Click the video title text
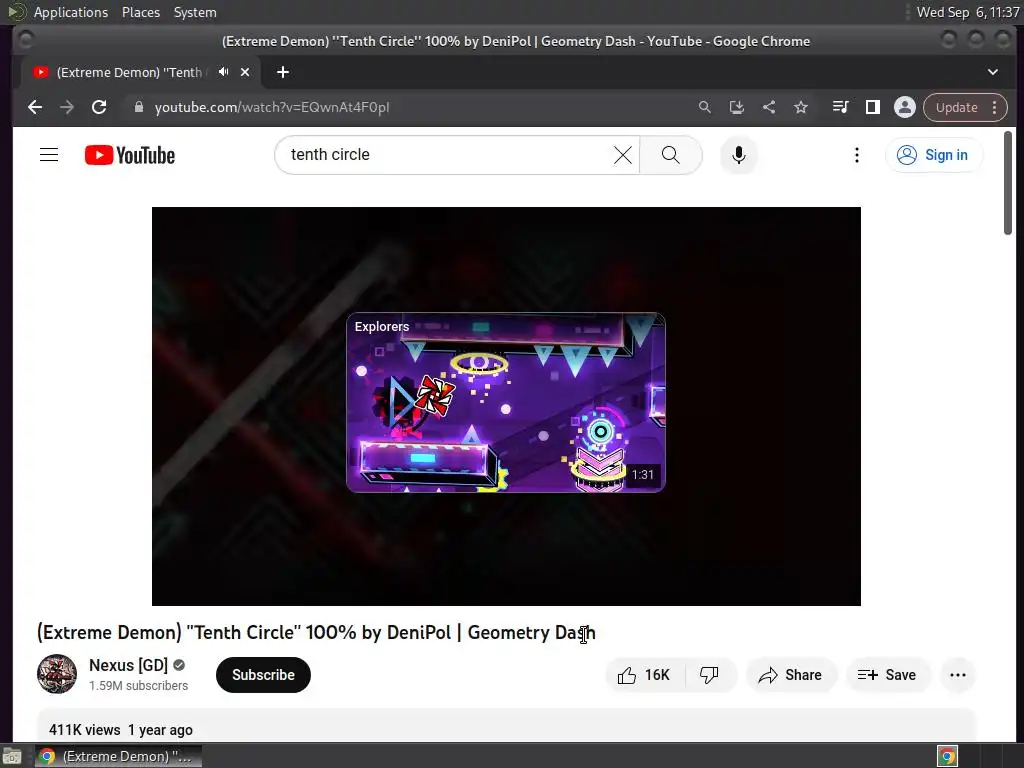Image resolution: width=1024 pixels, height=768 pixels. coord(316,632)
